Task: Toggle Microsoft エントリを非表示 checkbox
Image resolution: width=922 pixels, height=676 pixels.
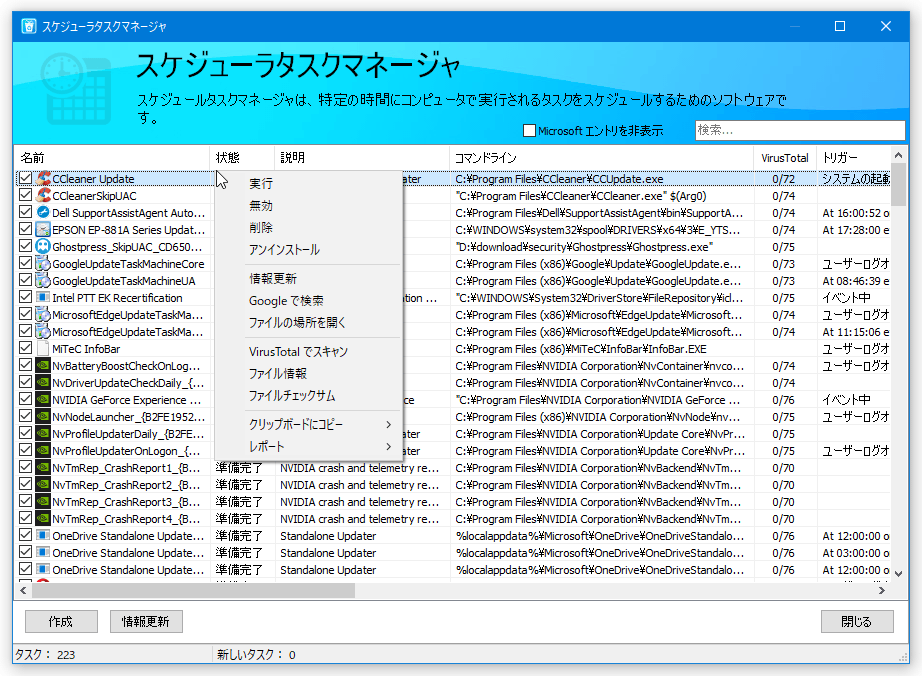Action: tap(529, 130)
